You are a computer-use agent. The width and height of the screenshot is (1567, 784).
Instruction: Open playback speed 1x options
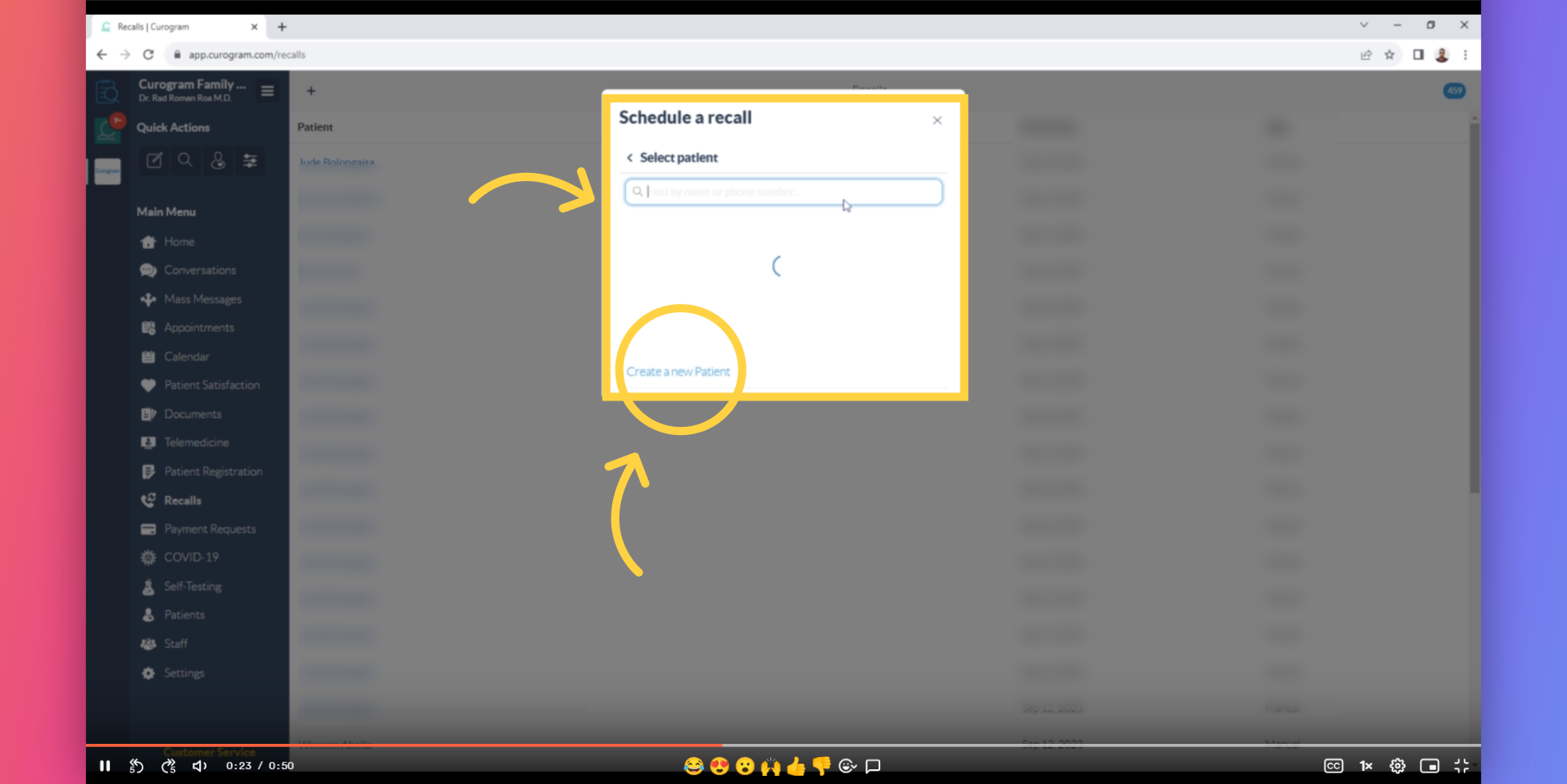pyautogui.click(x=1365, y=766)
